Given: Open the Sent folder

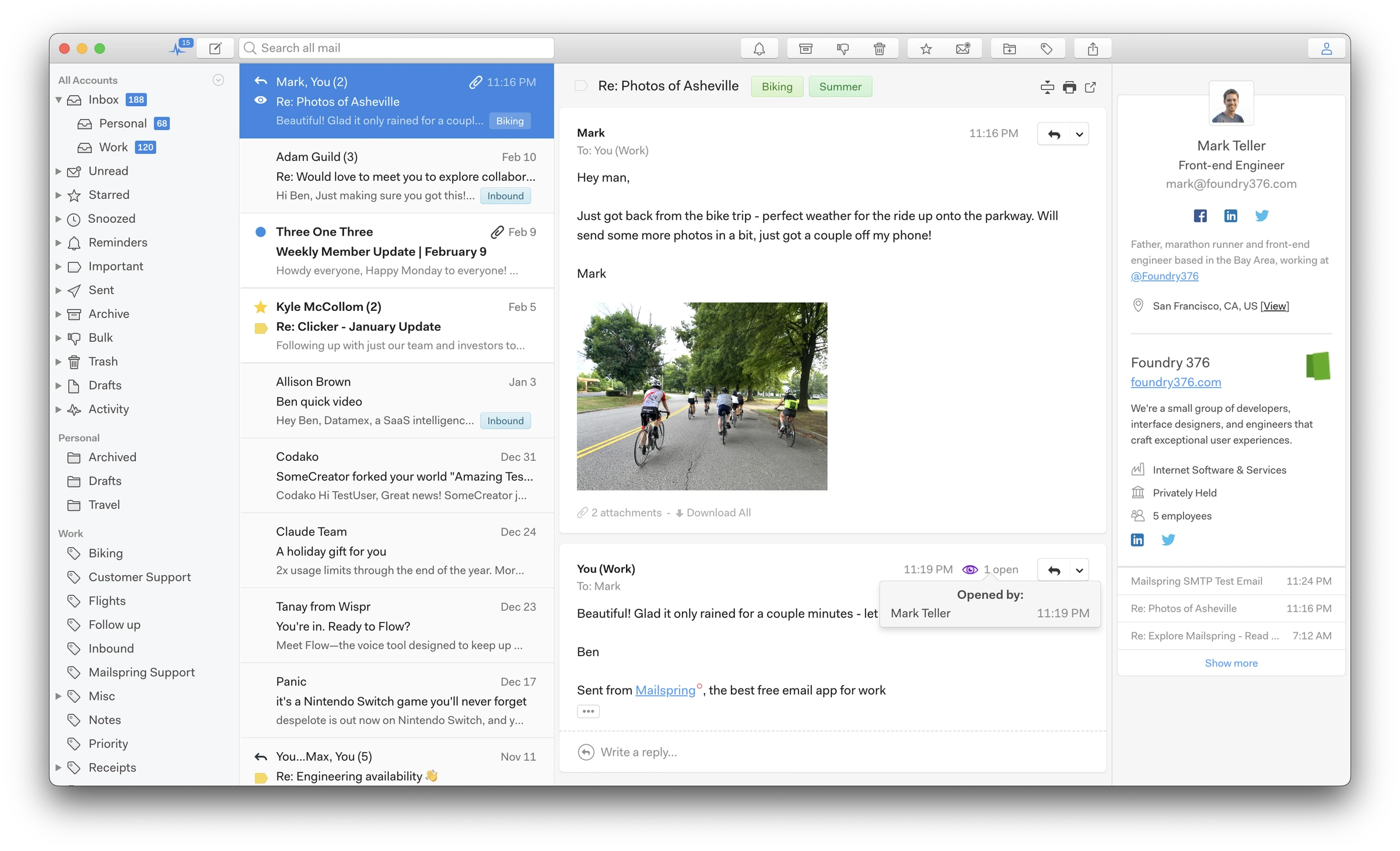Looking at the screenshot, I should [100, 290].
